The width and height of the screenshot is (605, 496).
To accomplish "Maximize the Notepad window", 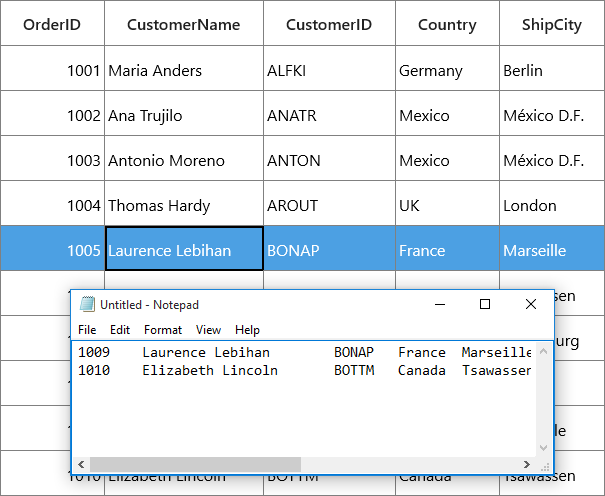I will click(485, 304).
